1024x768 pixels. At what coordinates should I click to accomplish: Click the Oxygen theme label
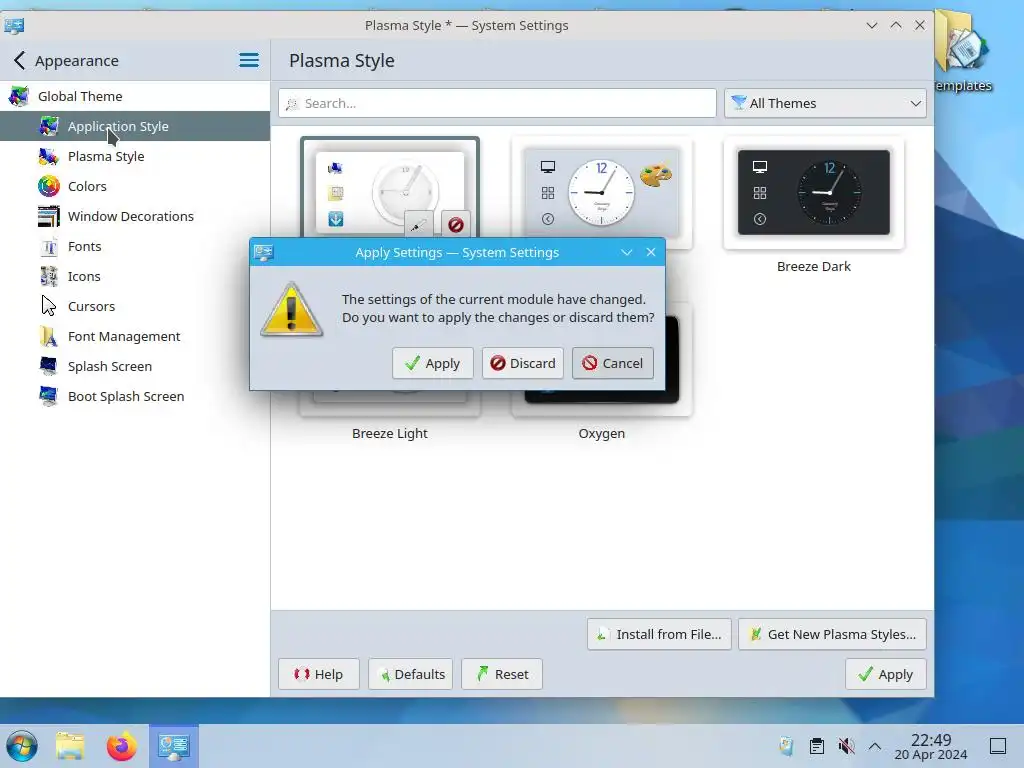601,434
